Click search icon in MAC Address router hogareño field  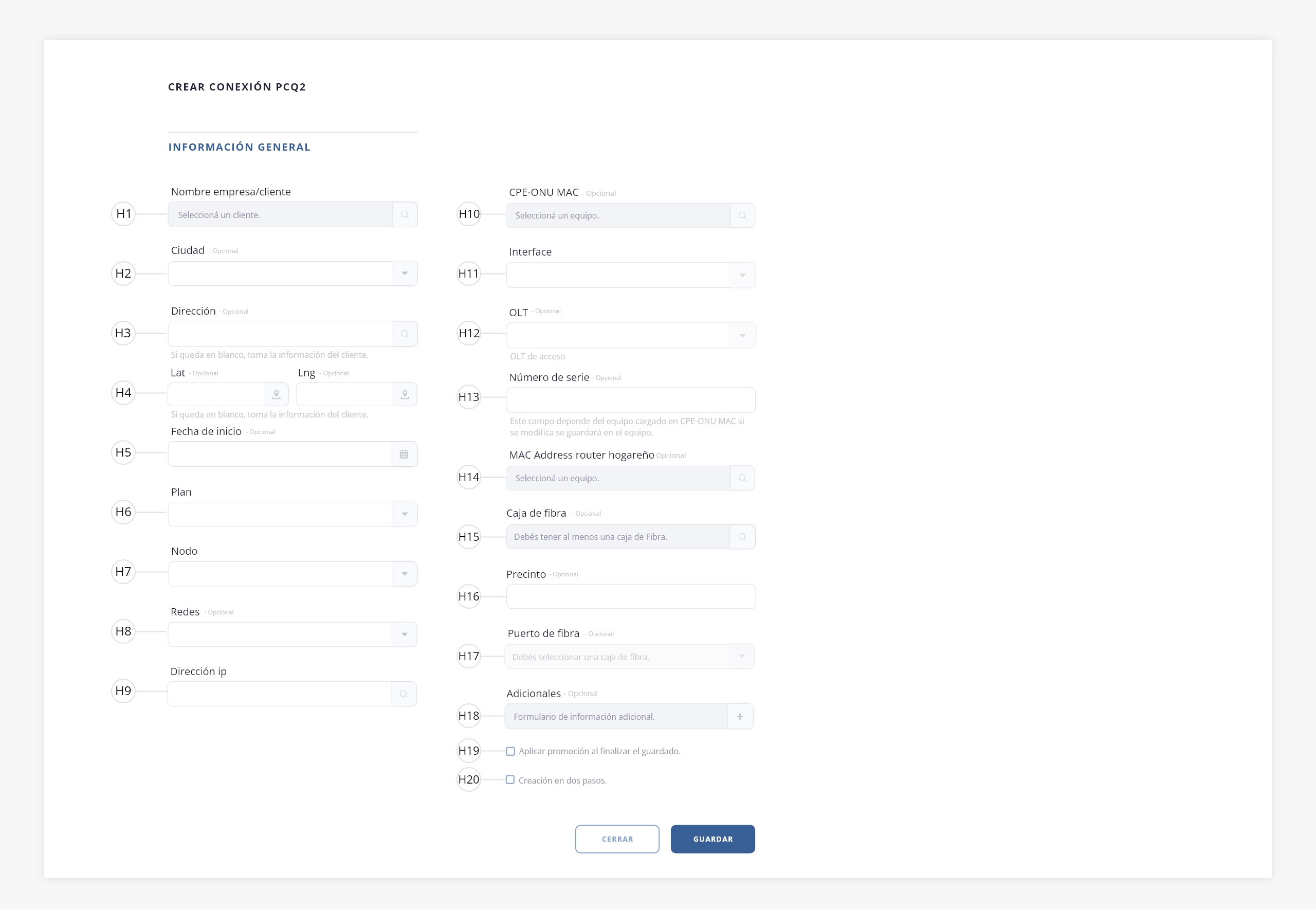(x=742, y=478)
